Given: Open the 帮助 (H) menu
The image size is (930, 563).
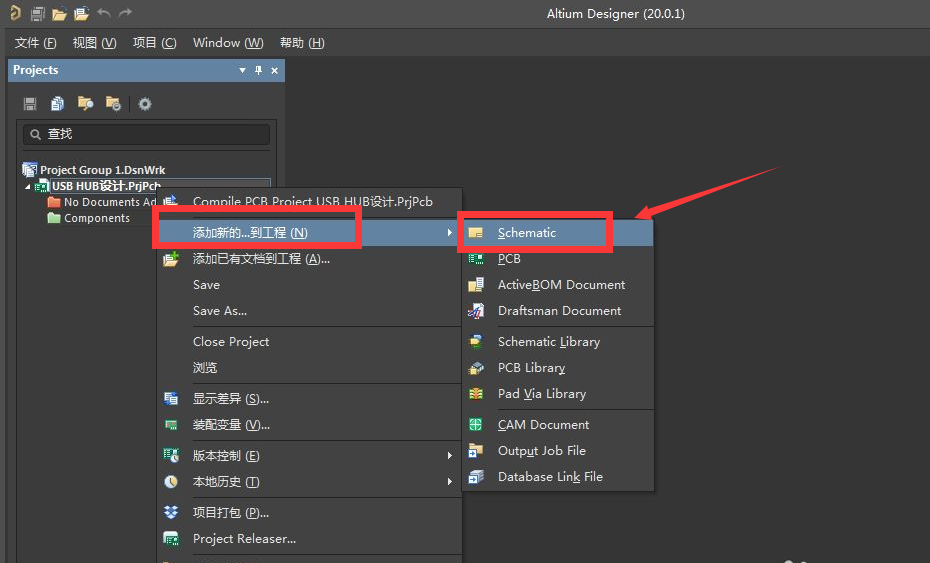Looking at the screenshot, I should (x=302, y=43).
